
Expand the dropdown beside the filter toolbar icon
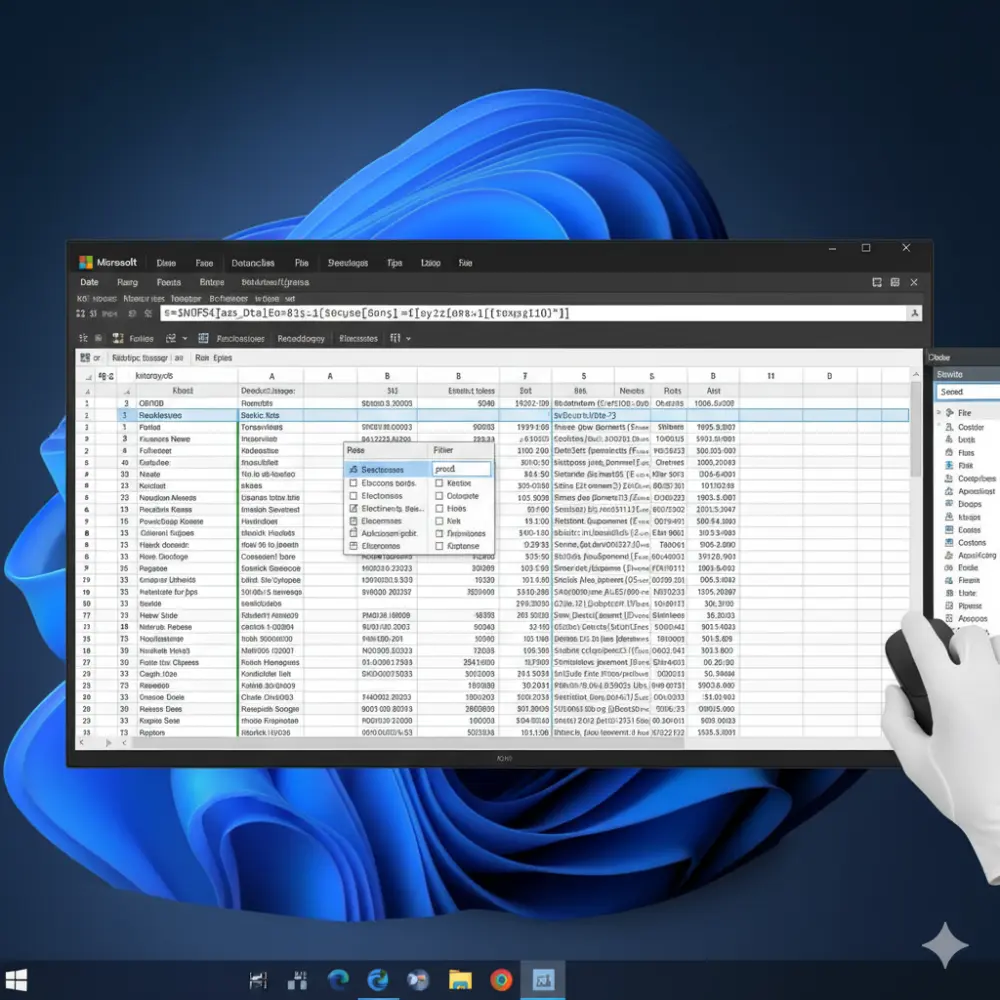coord(409,338)
